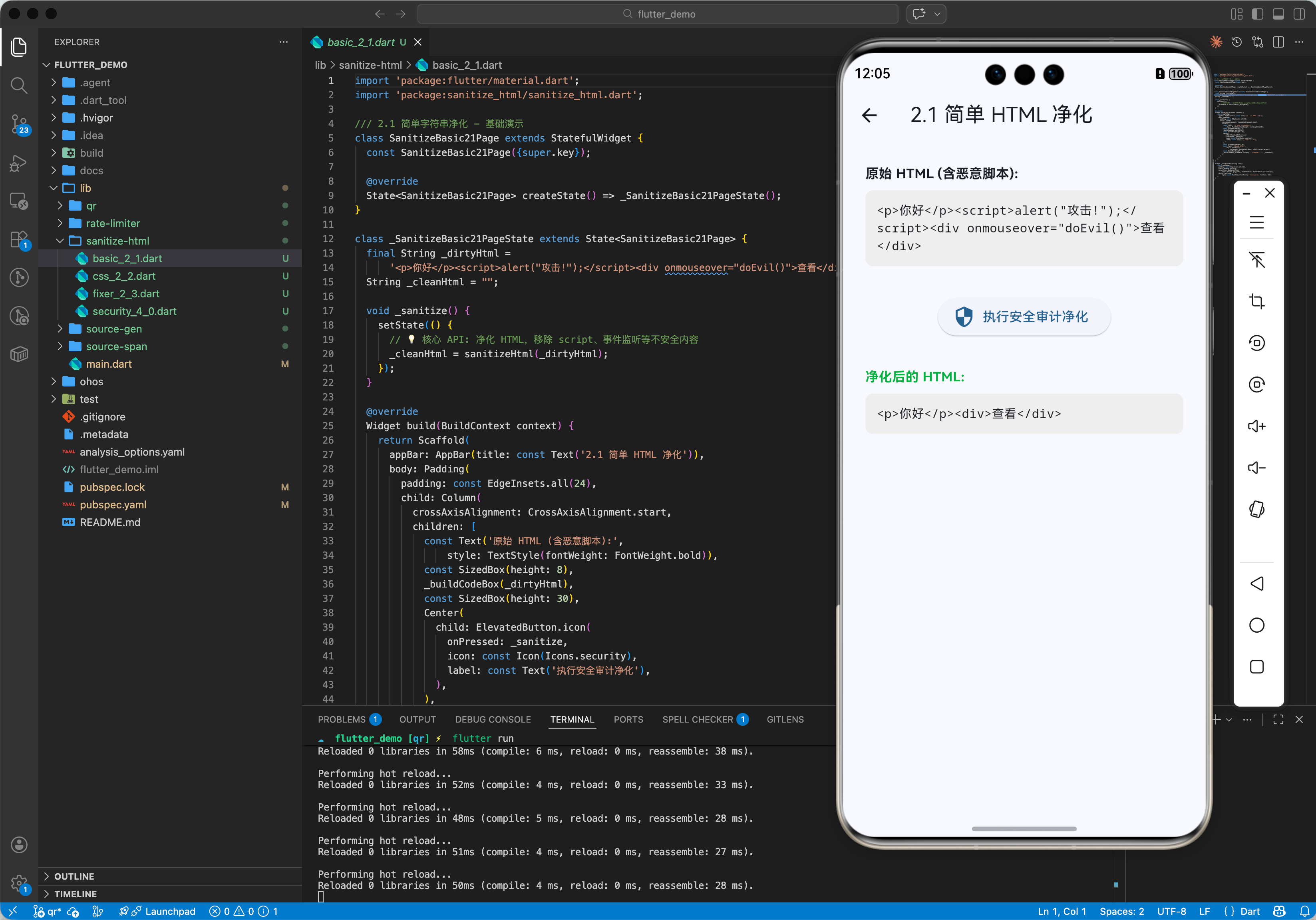Image resolution: width=1316 pixels, height=920 pixels.
Task: Open css_2_2.dart file in explorer
Action: [124, 276]
